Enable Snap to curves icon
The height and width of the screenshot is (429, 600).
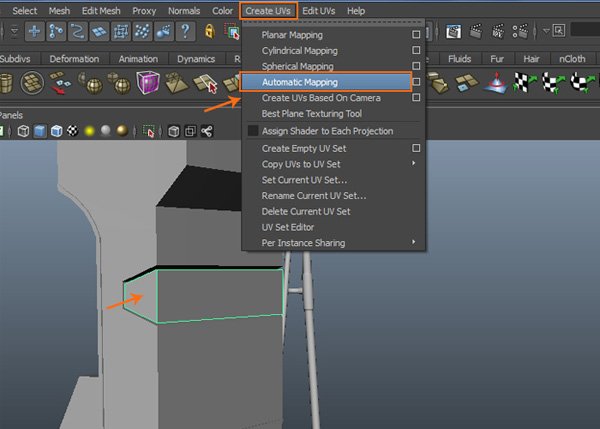78,31
